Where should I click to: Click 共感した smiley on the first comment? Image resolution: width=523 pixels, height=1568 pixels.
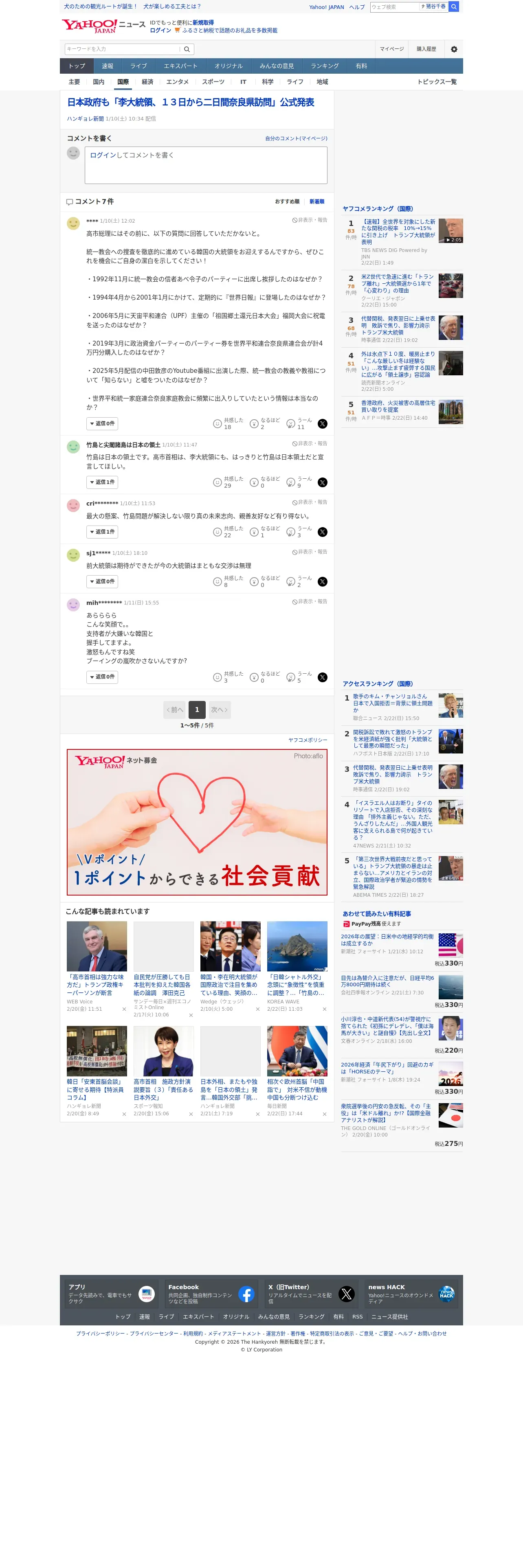coord(218,424)
